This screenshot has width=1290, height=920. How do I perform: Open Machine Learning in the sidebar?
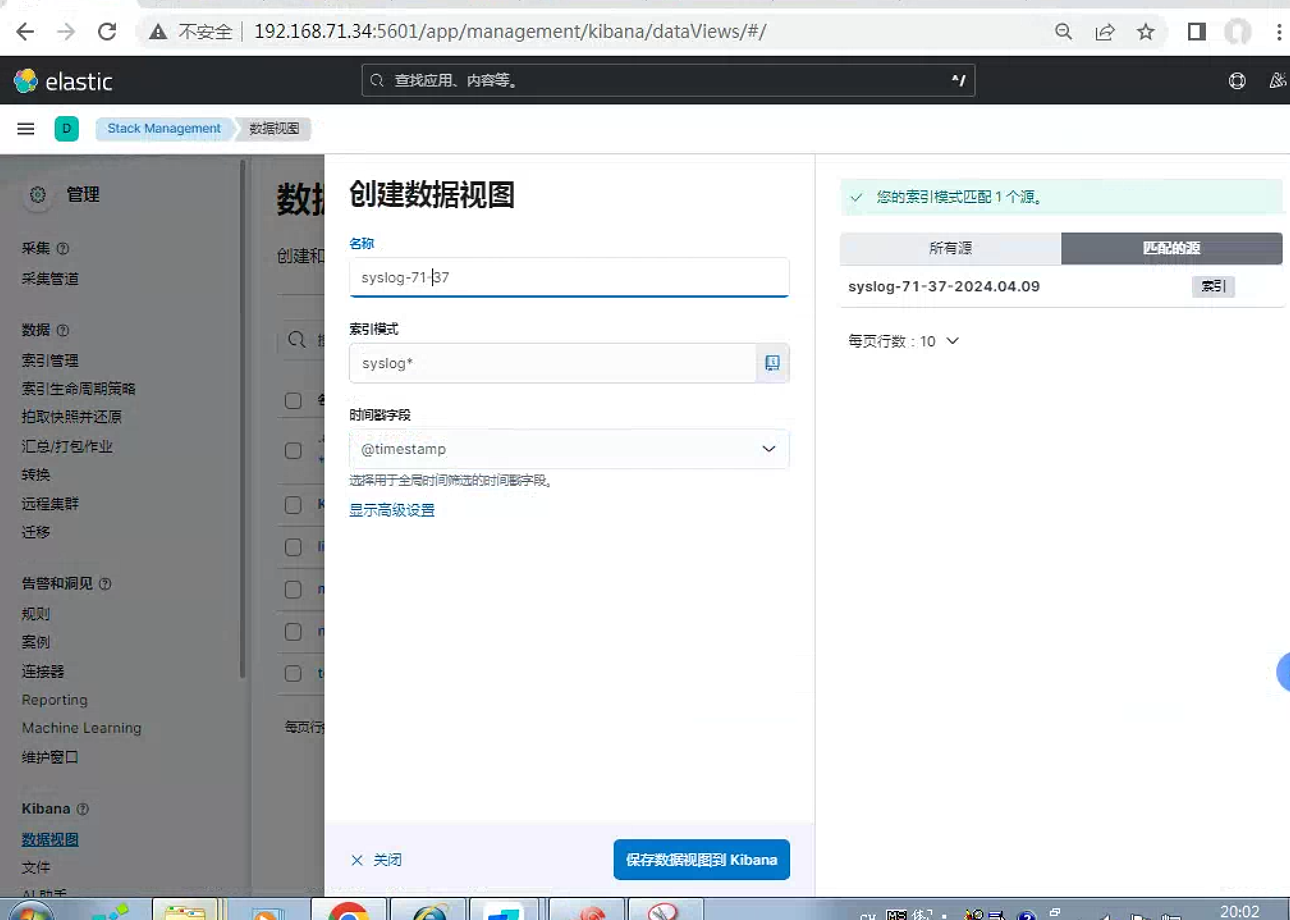tap(82, 728)
